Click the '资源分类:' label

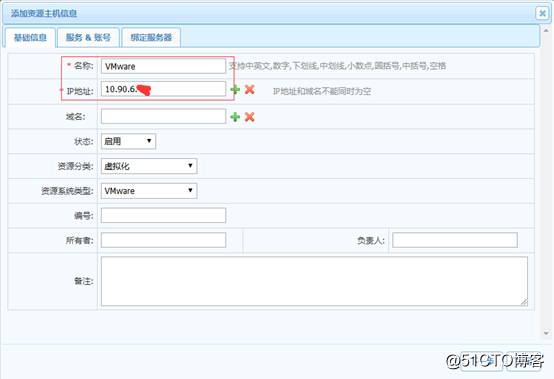(76, 166)
